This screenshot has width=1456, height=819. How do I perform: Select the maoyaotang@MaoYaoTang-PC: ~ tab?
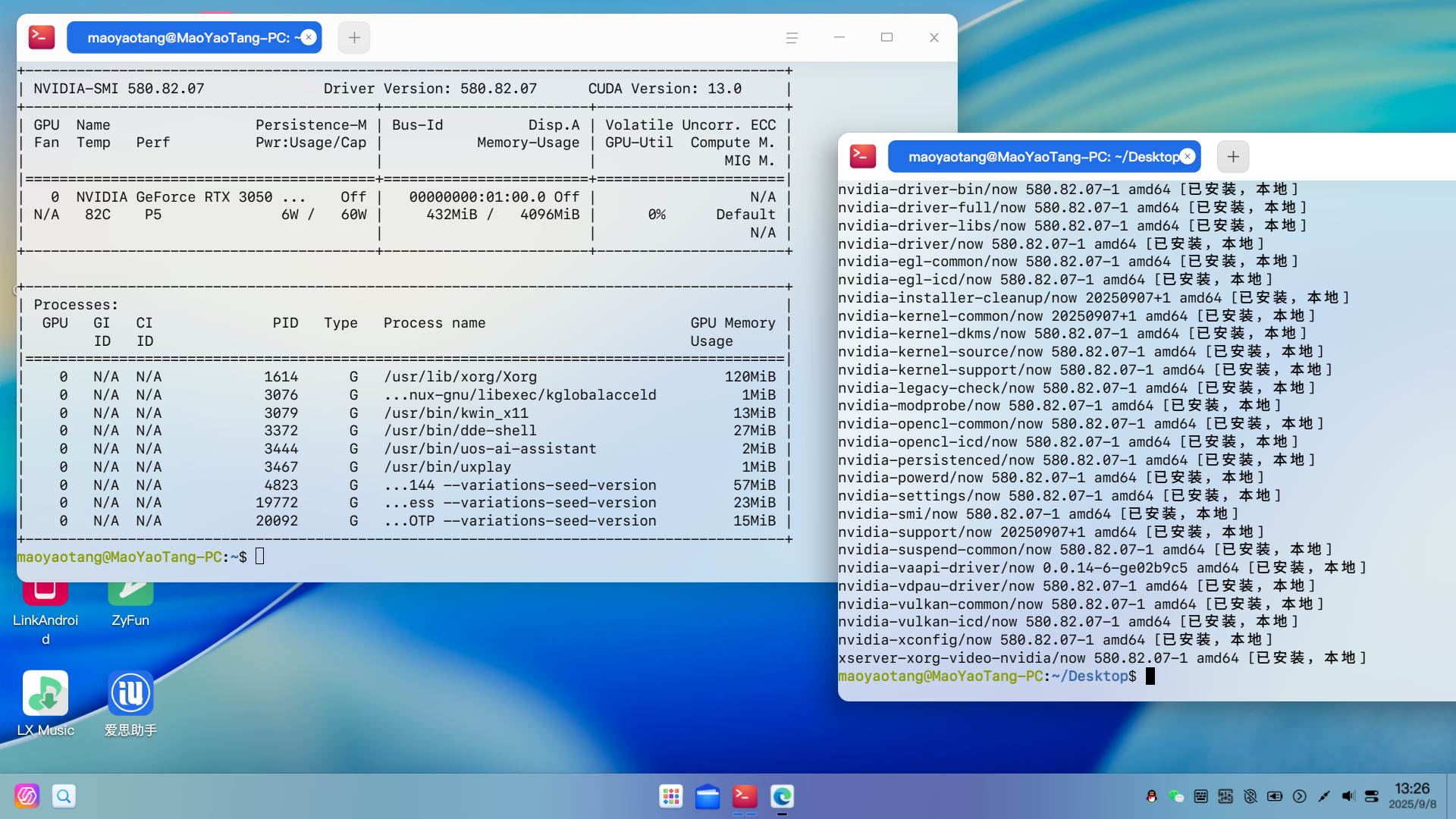tap(194, 37)
